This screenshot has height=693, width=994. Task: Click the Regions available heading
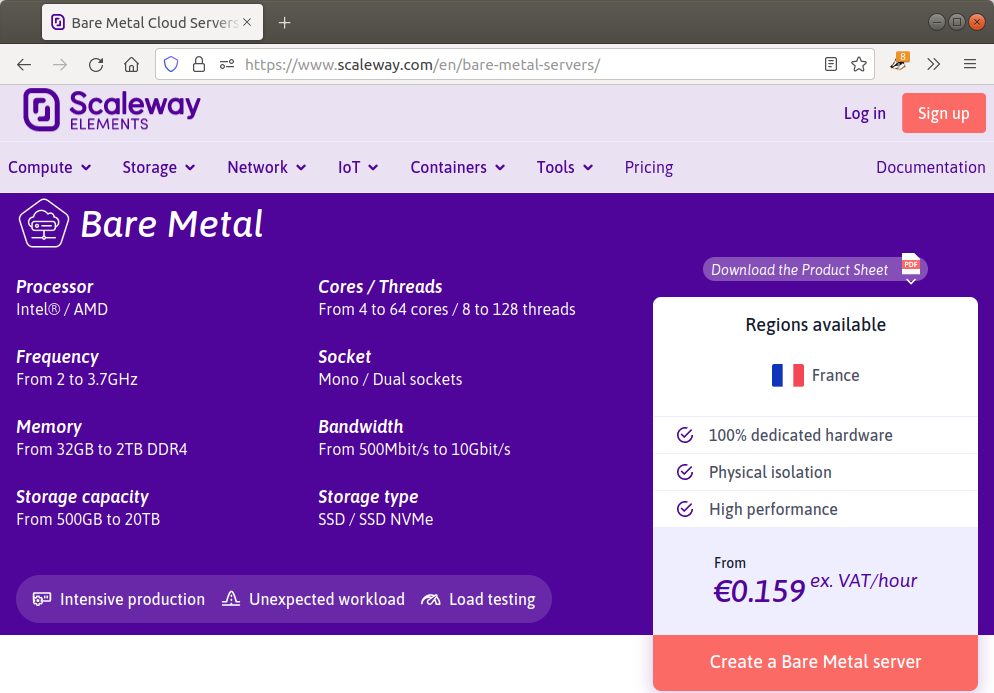[815, 325]
